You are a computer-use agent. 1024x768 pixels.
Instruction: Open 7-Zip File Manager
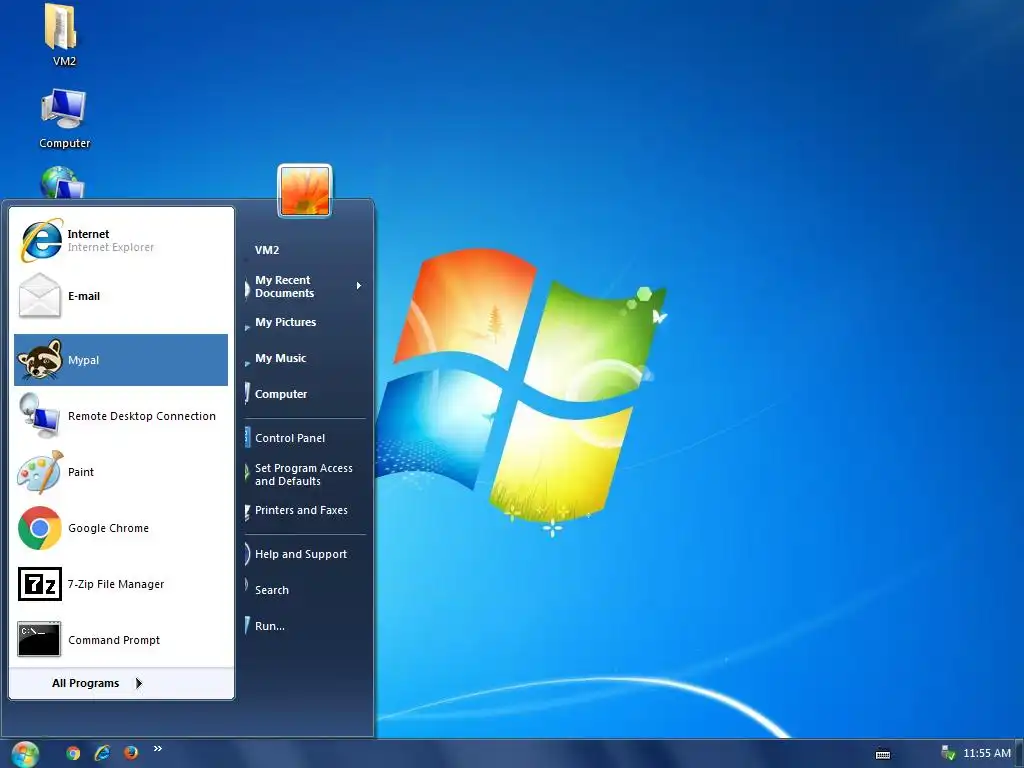coord(121,584)
